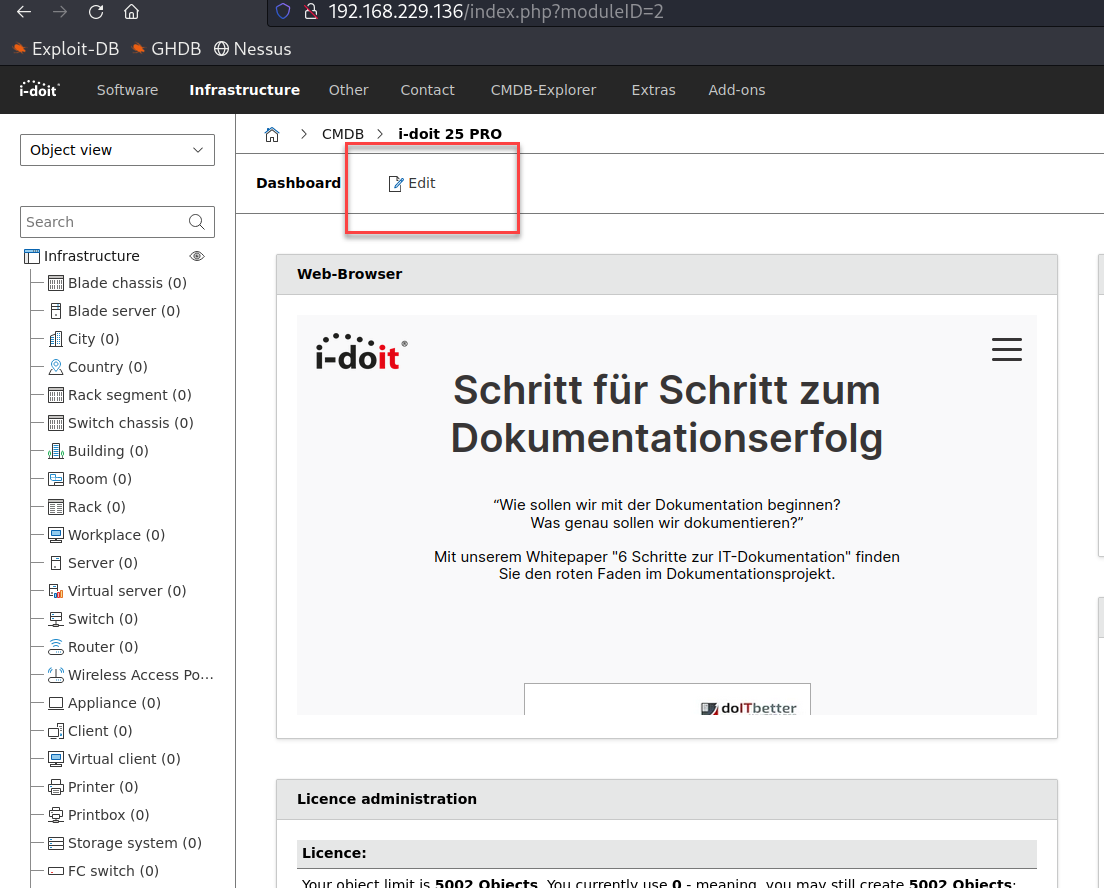The height and width of the screenshot is (888, 1104).
Task: Click the Licence administration widget header
Action: 667,799
